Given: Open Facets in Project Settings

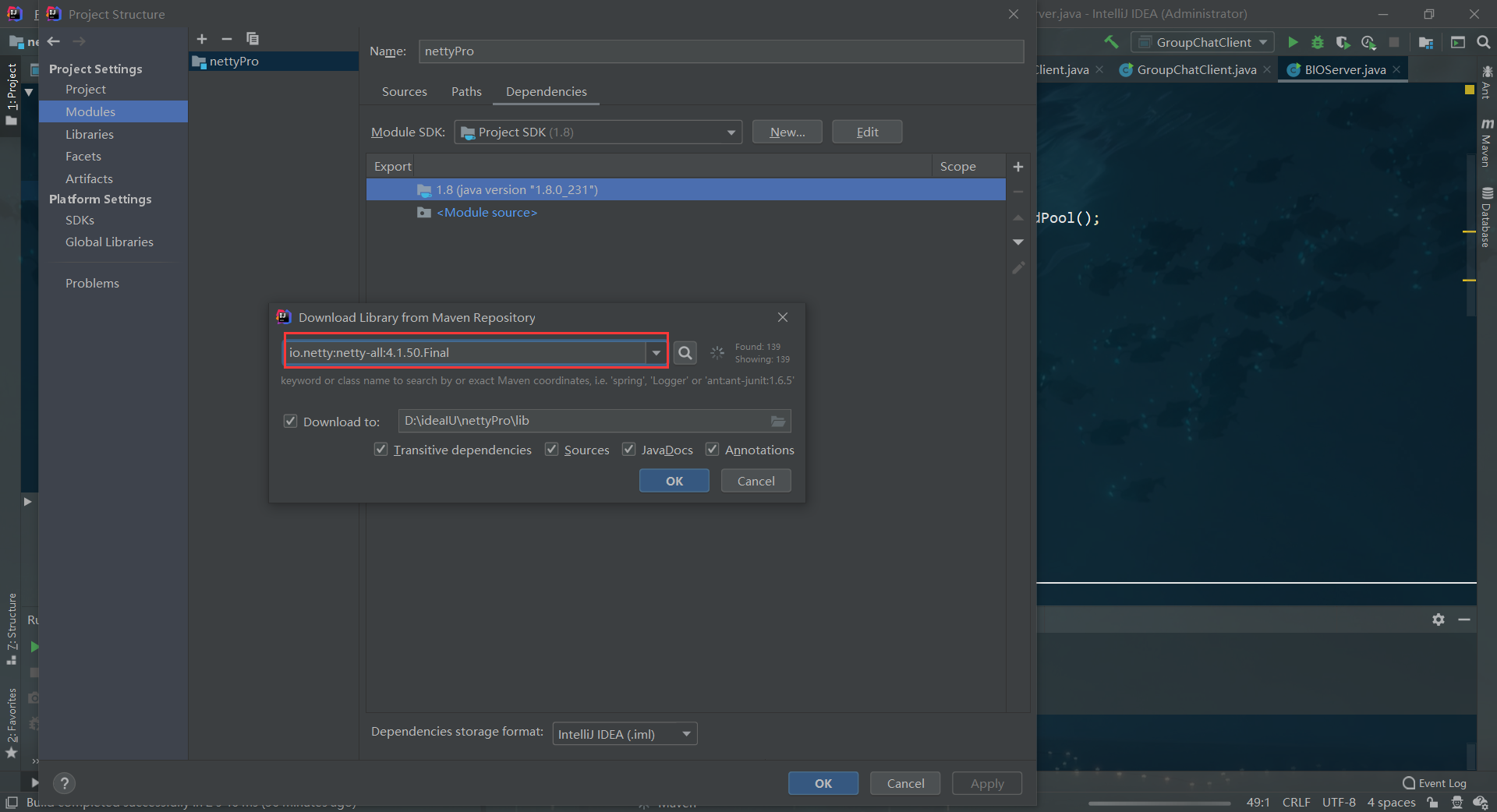Looking at the screenshot, I should 83,157.
